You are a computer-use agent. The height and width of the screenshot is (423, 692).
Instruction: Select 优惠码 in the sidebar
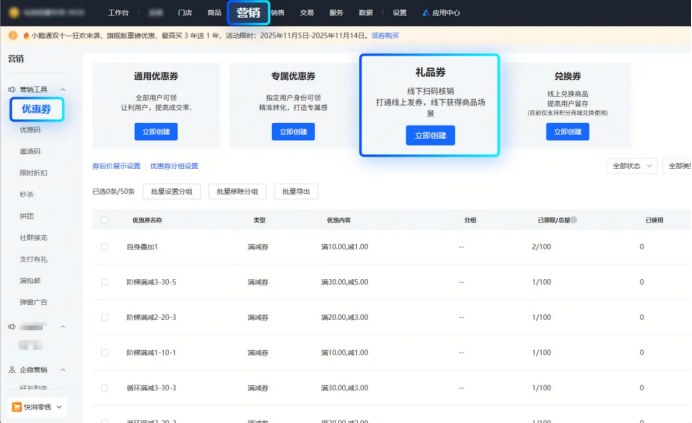(x=30, y=129)
